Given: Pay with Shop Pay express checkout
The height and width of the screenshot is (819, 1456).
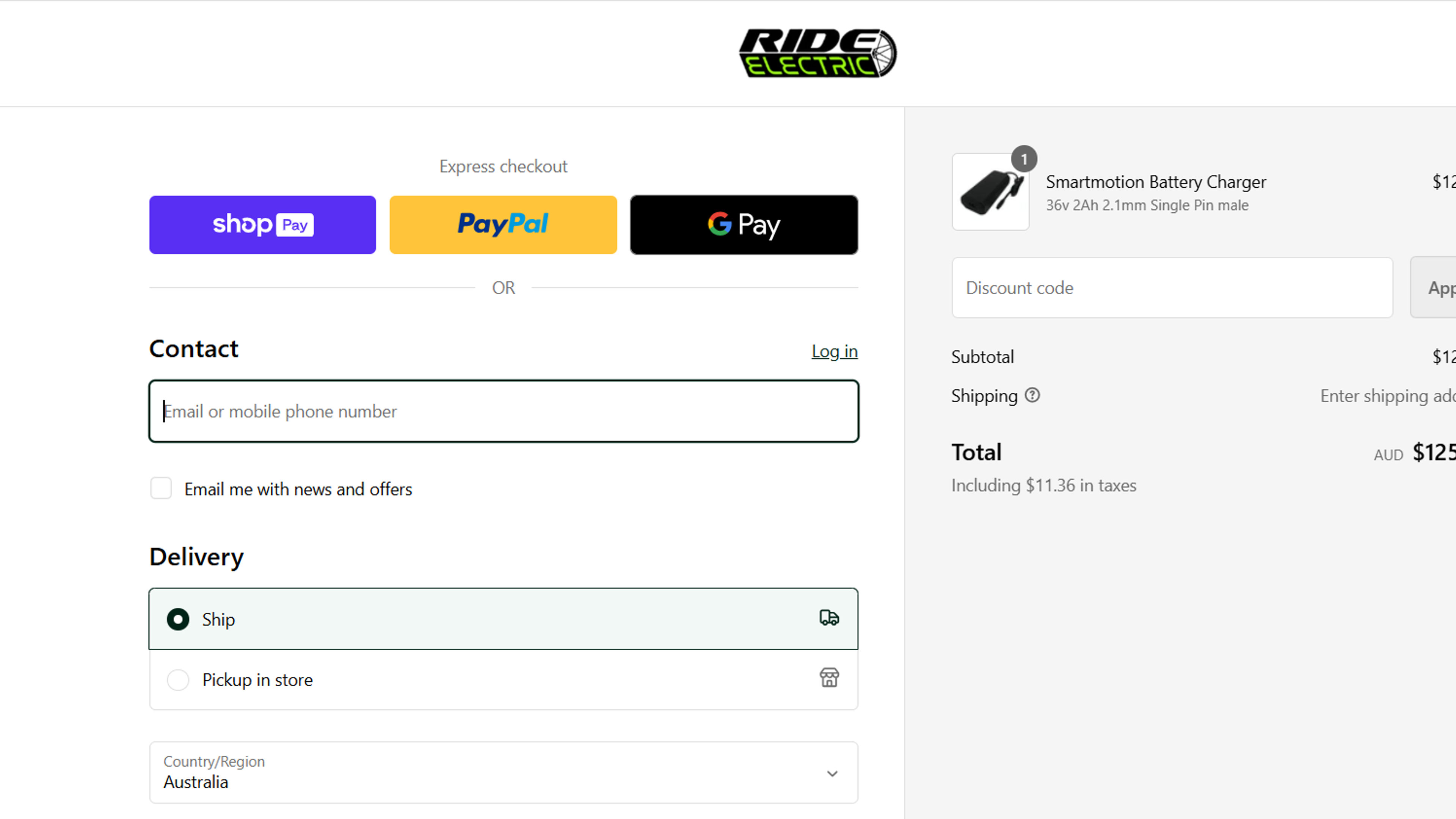Looking at the screenshot, I should (262, 225).
